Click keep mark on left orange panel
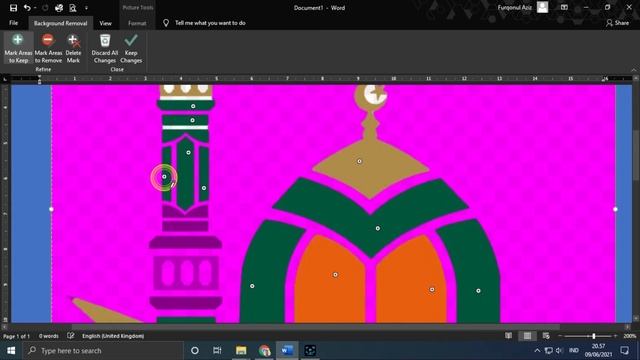Screen dimensions: 640x360 [335, 275]
